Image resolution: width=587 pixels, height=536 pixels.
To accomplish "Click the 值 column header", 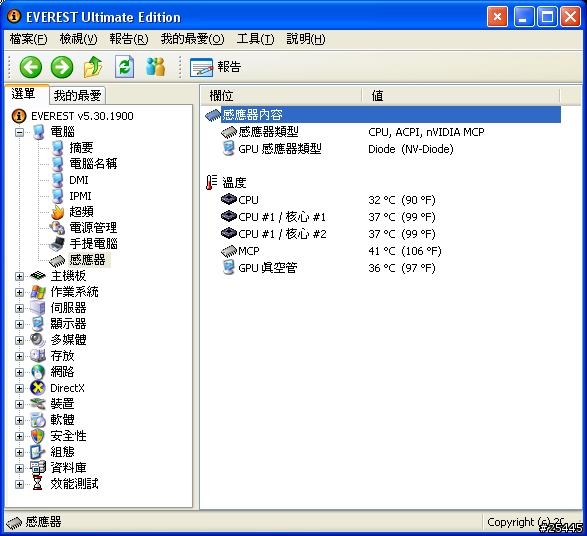I will 461,96.
